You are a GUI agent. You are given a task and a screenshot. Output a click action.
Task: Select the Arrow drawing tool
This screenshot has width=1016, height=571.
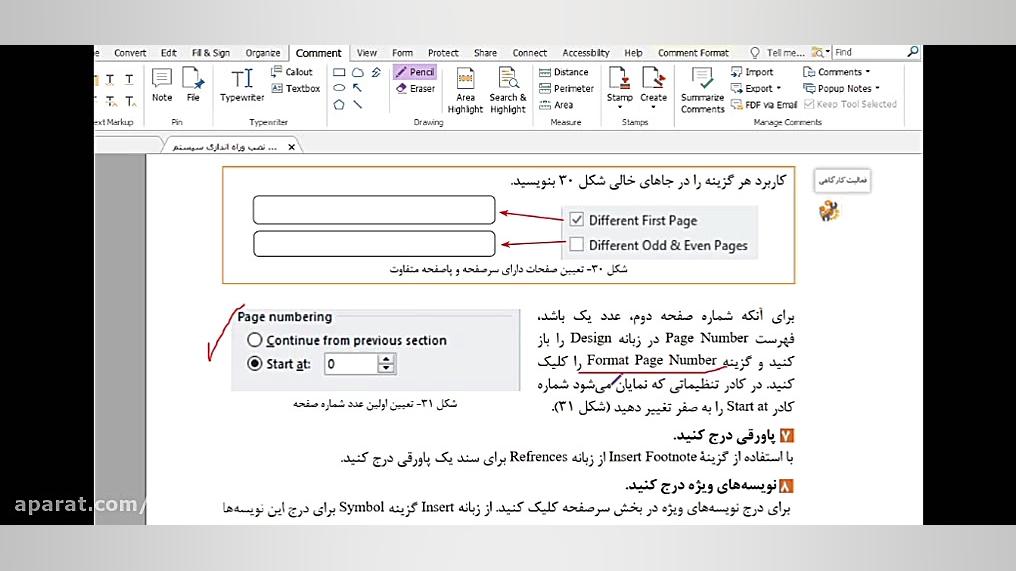[358, 88]
